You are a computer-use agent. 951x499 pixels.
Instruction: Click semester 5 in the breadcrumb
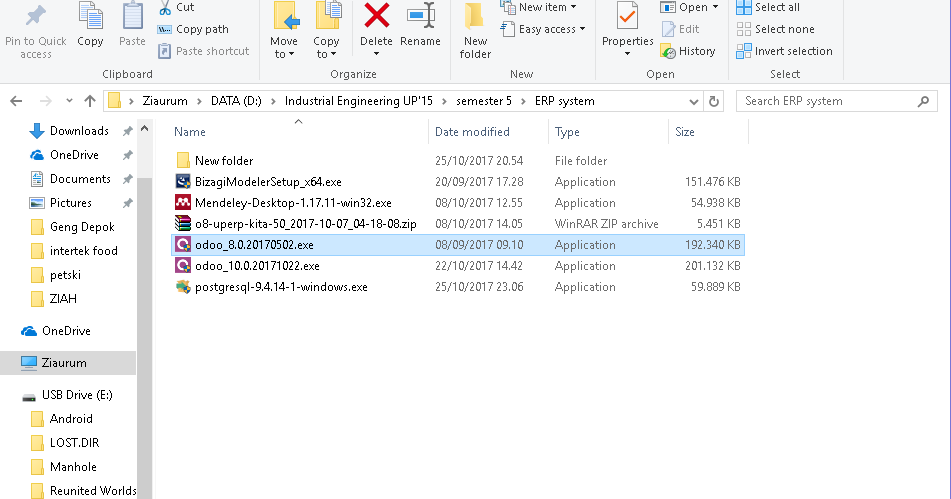pos(483,101)
